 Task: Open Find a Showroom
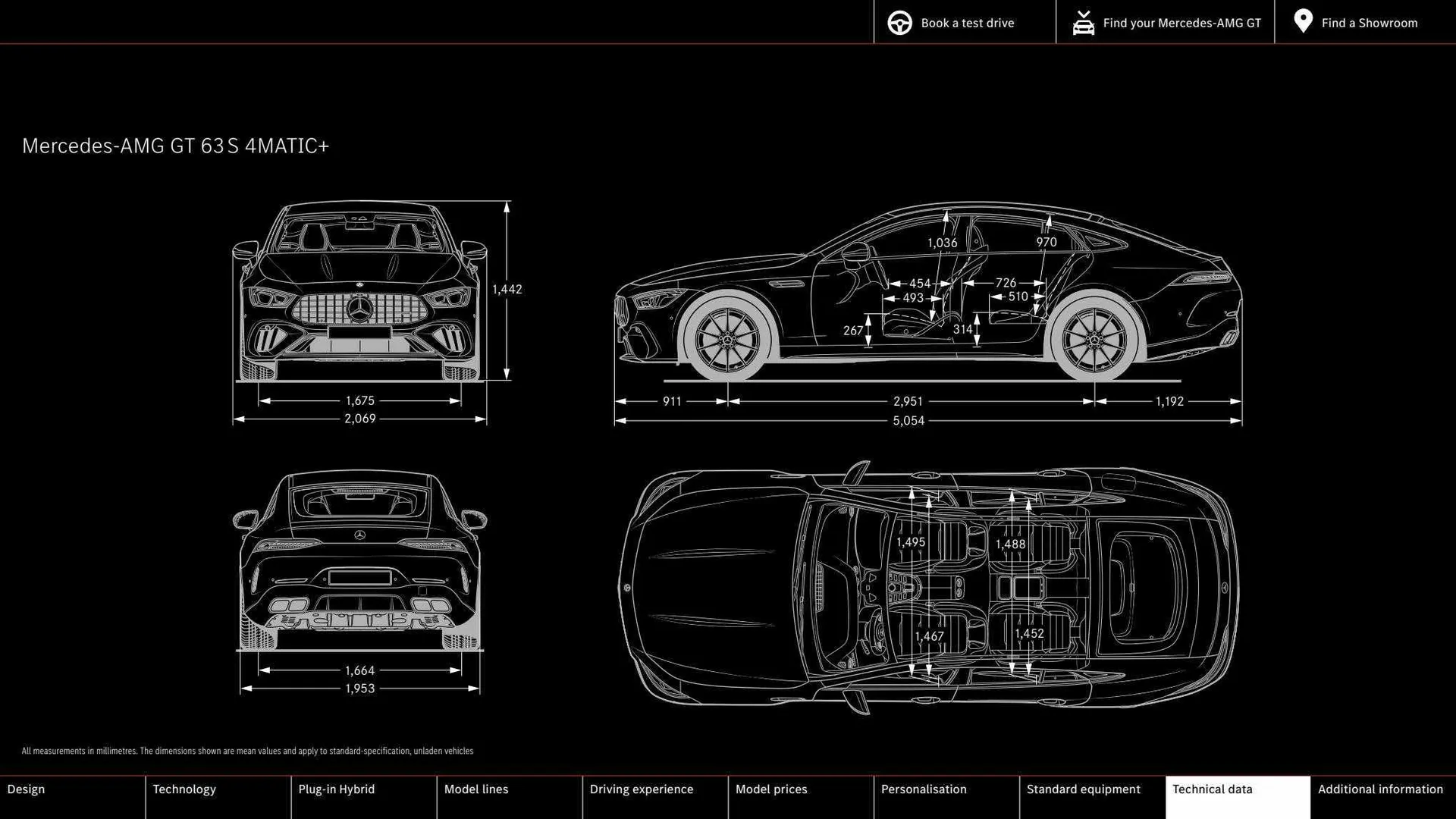pos(1369,23)
